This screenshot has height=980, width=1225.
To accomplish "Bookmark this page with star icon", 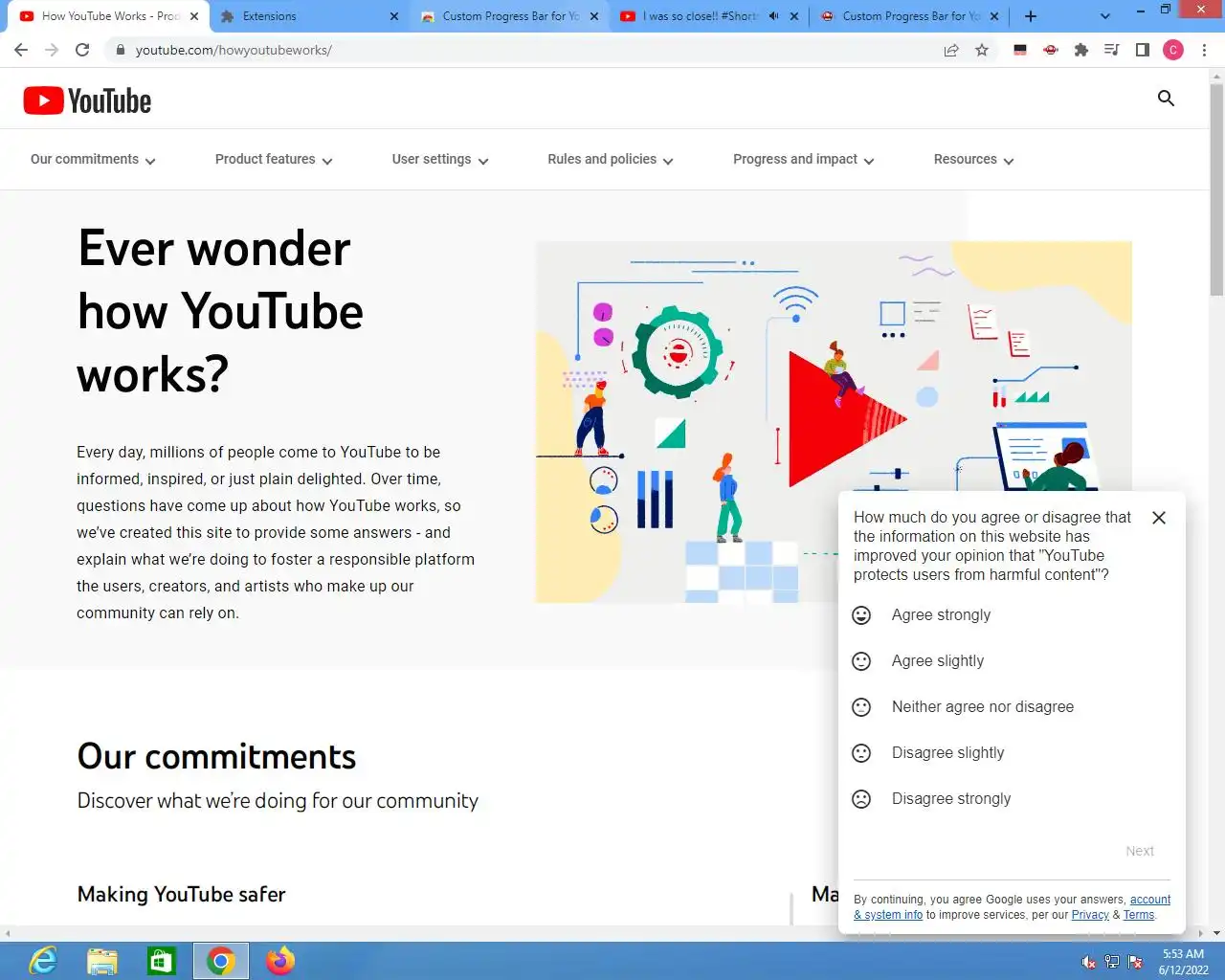I will [x=982, y=50].
